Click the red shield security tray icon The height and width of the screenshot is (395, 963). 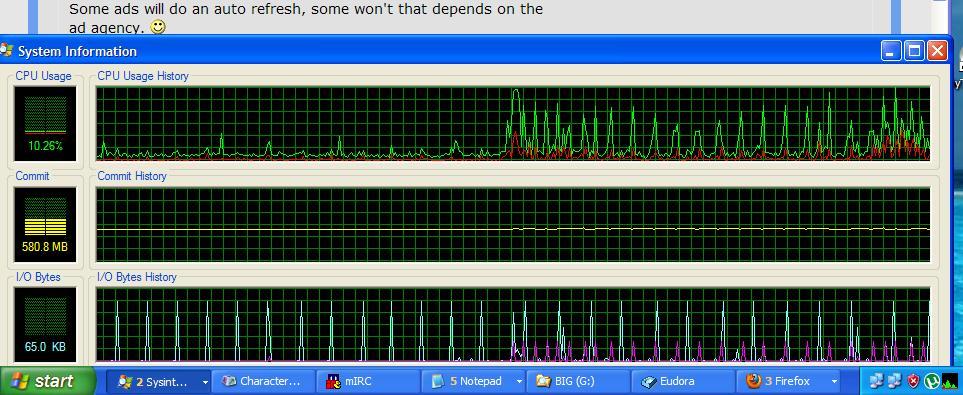coord(914,381)
